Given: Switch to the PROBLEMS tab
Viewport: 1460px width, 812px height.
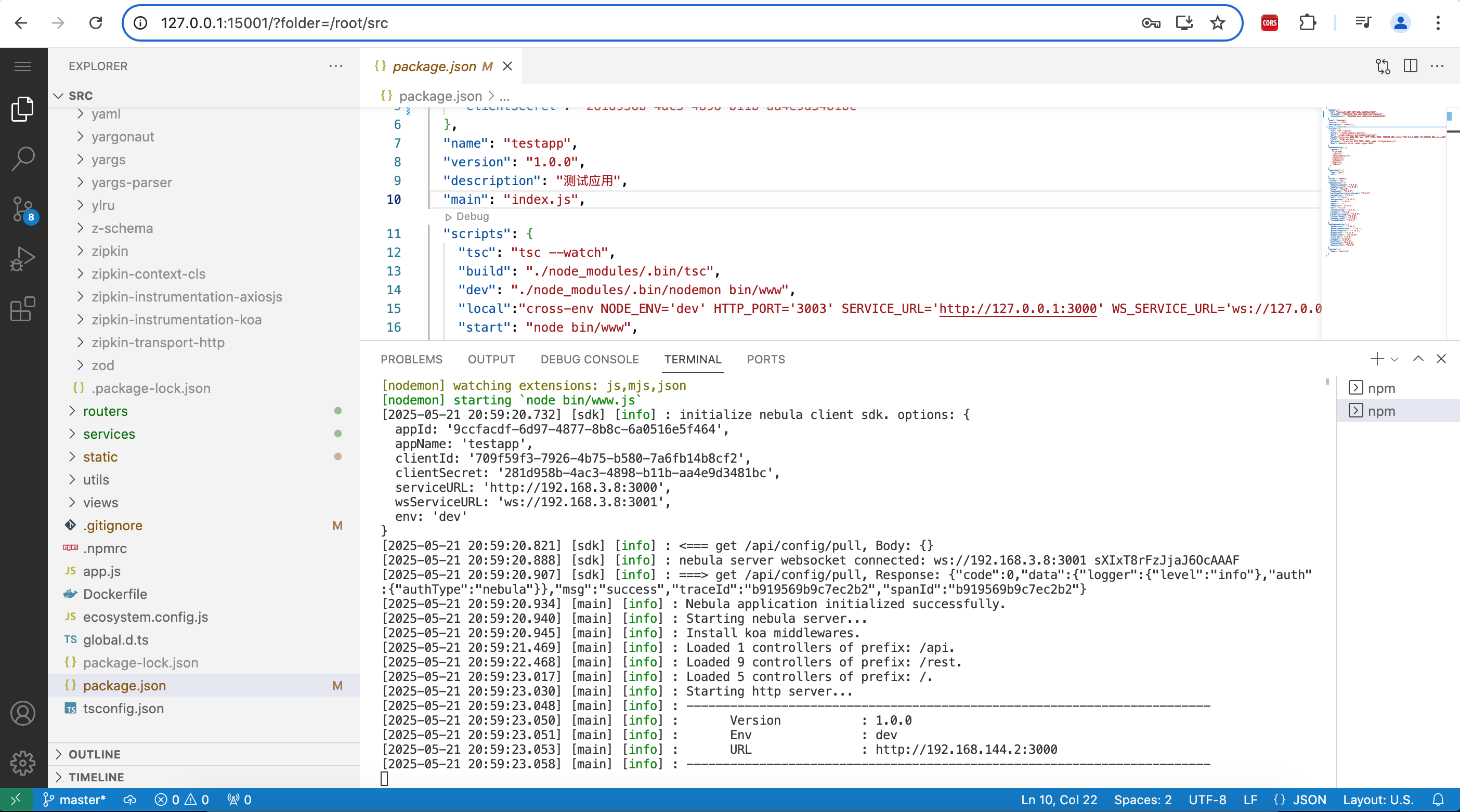Looking at the screenshot, I should [x=411, y=359].
